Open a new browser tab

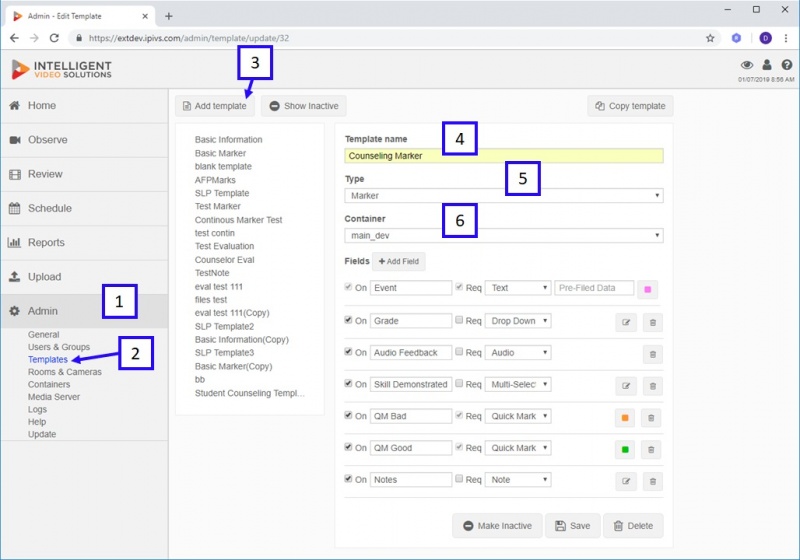[169, 16]
